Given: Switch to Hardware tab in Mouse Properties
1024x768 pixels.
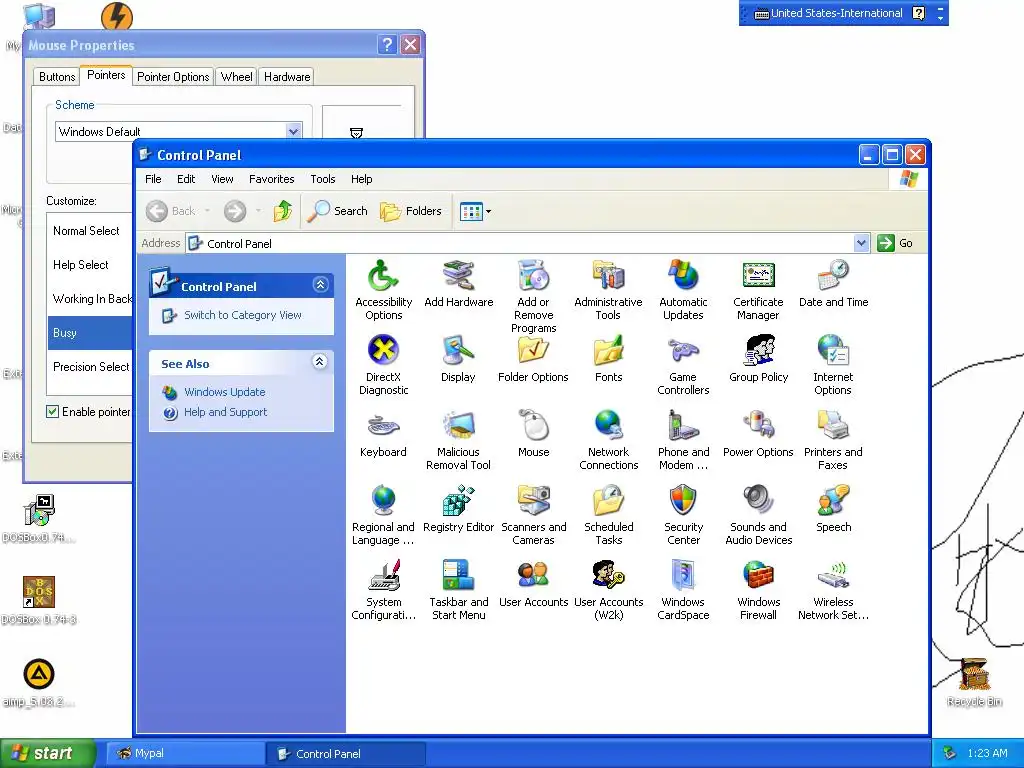Looking at the screenshot, I should coord(287,76).
